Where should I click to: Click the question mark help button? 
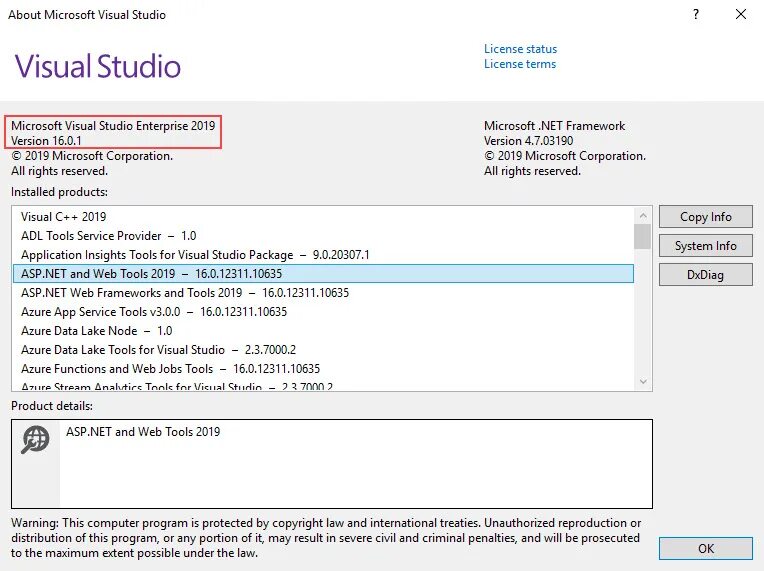click(x=696, y=15)
